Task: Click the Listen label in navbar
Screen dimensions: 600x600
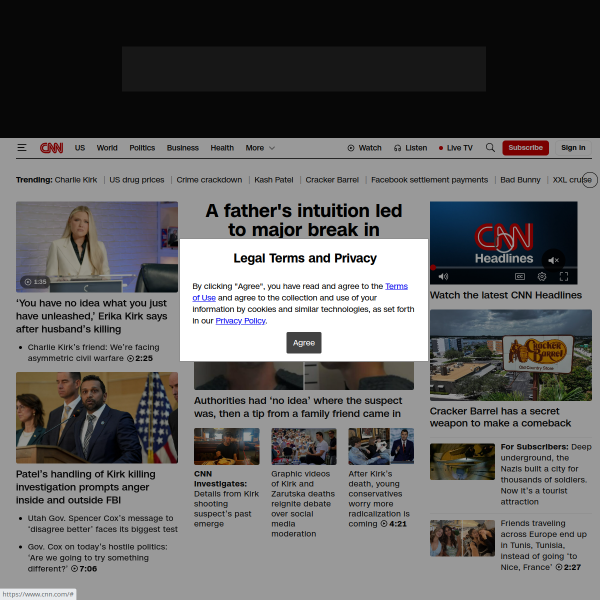Action: pos(416,148)
